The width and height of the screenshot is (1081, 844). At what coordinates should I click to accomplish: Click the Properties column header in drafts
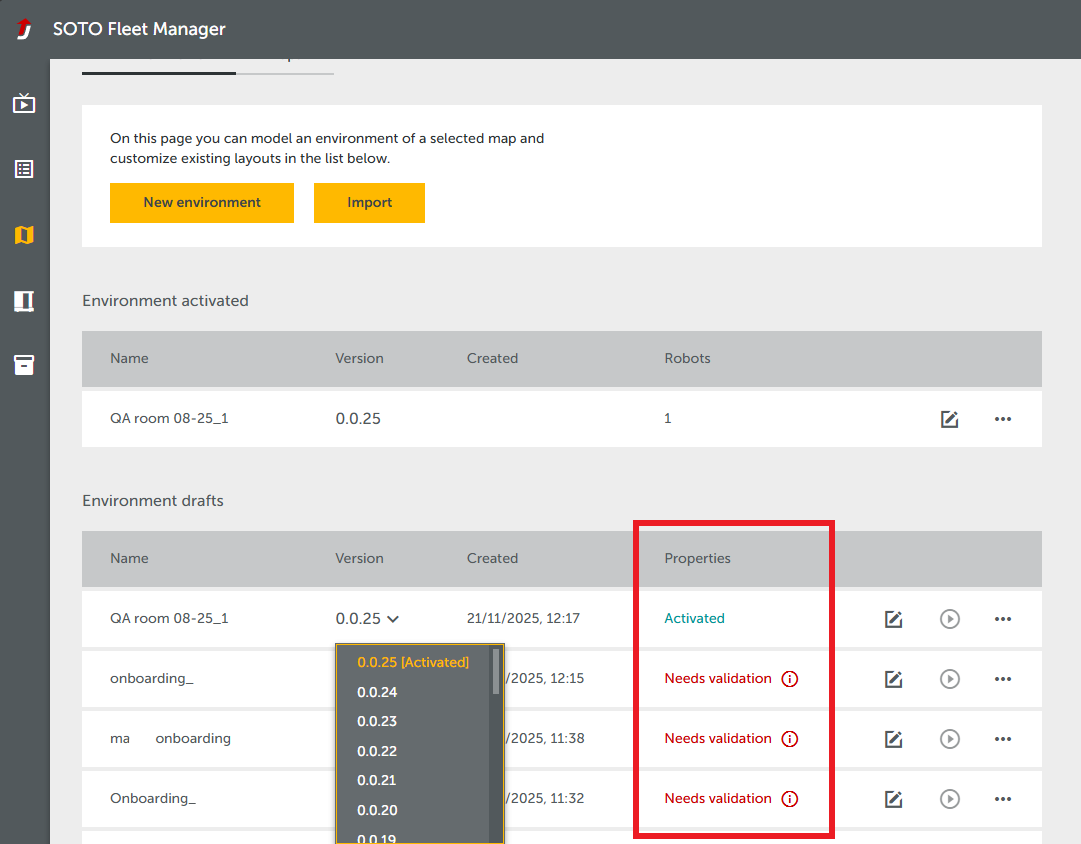(697, 559)
